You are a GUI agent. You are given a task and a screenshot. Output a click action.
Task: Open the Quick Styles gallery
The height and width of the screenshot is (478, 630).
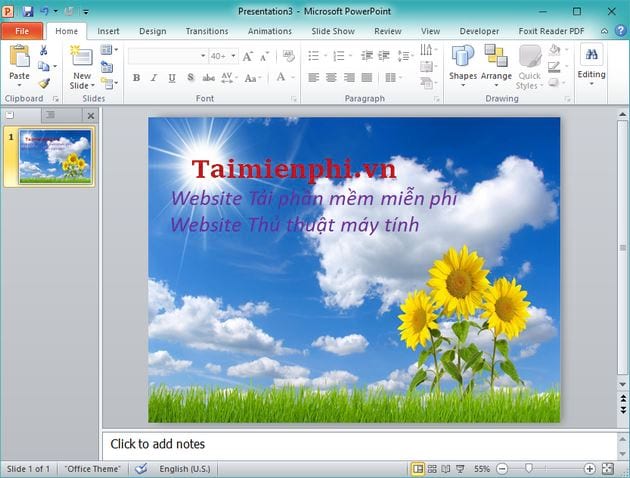[529, 67]
